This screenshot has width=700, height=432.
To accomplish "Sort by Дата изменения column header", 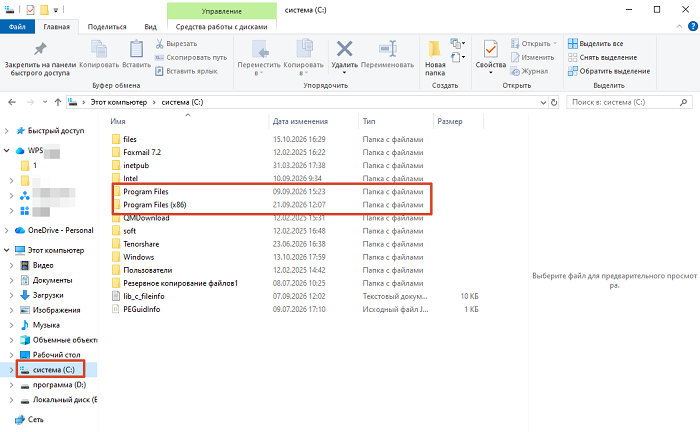I will tap(300, 121).
